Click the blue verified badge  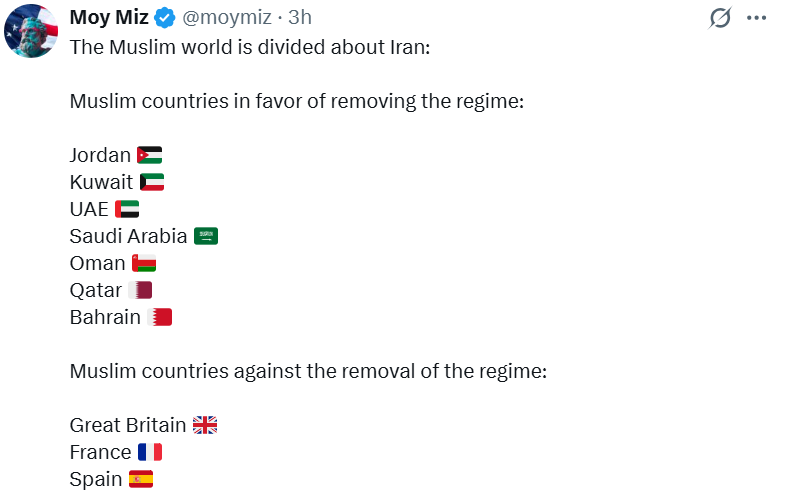click(x=166, y=18)
